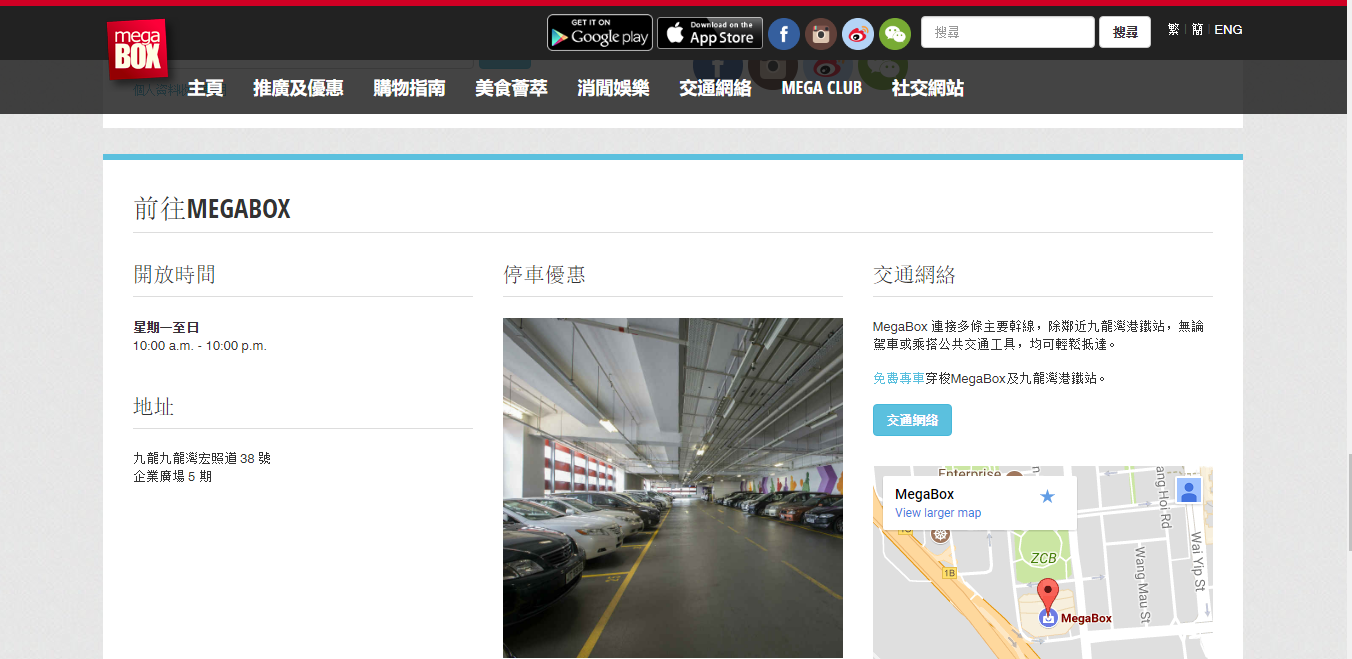Open the 社交網站 menu item

tap(928, 88)
